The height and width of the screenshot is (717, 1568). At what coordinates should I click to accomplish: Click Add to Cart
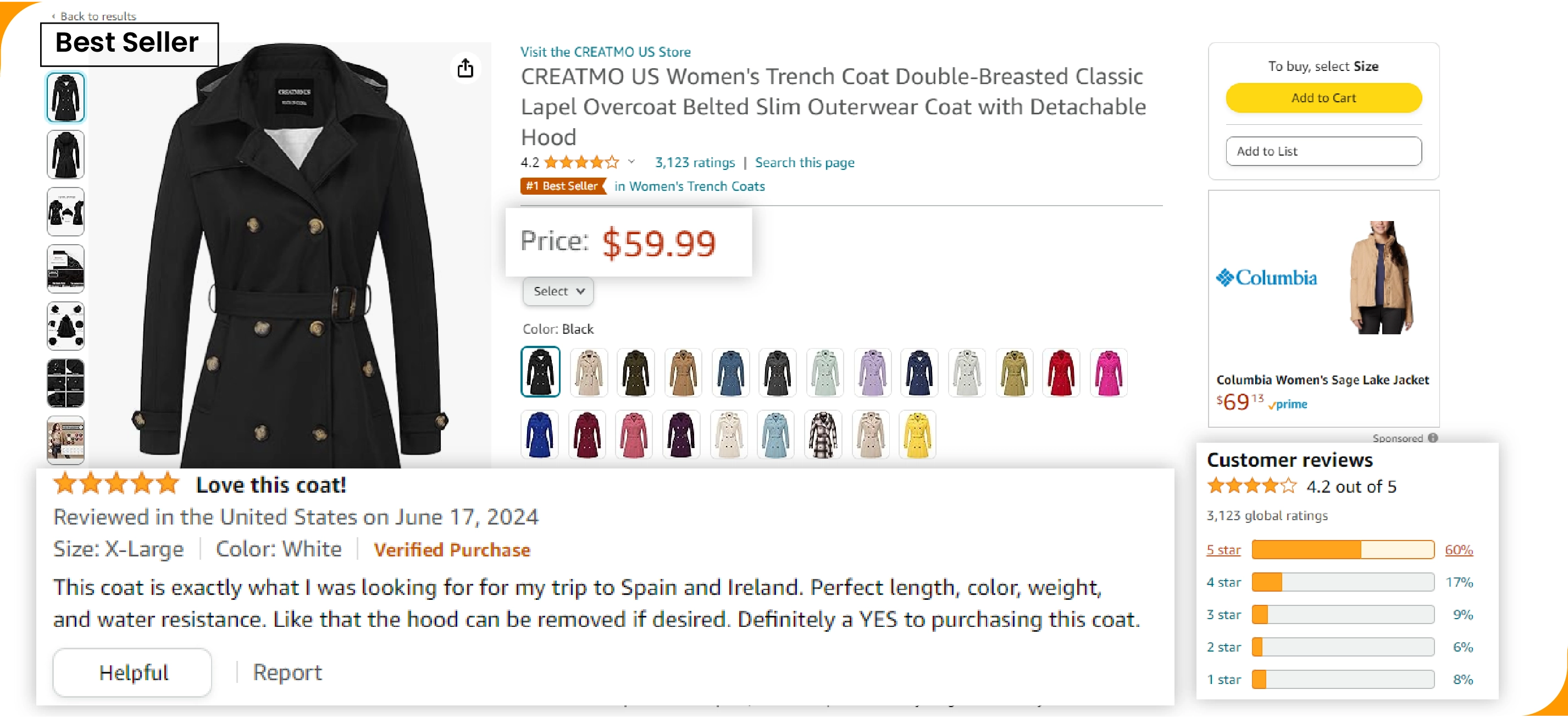(x=1323, y=97)
